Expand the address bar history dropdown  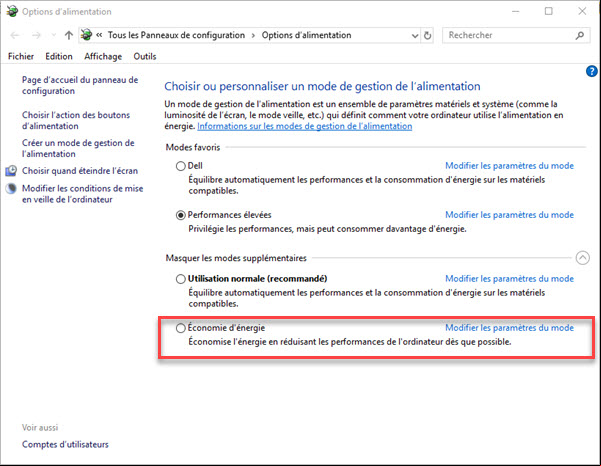pyautogui.click(x=415, y=36)
